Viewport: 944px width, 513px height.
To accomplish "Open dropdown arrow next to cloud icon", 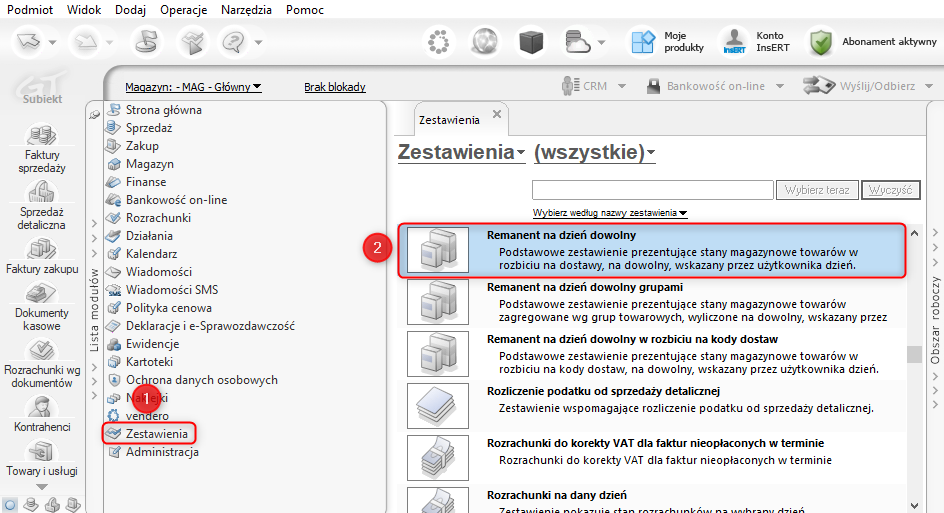I will click(x=601, y=43).
